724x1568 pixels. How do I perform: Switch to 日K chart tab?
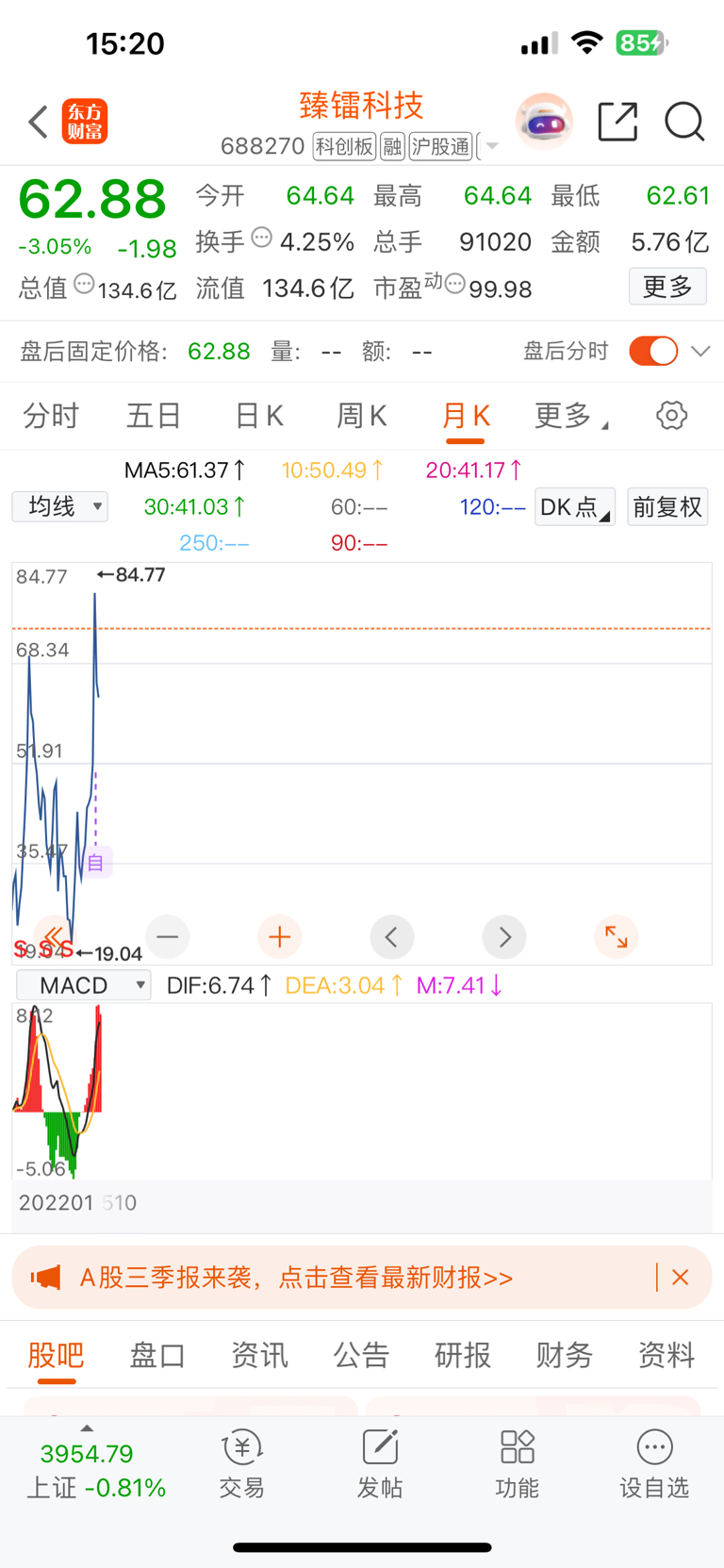(259, 415)
